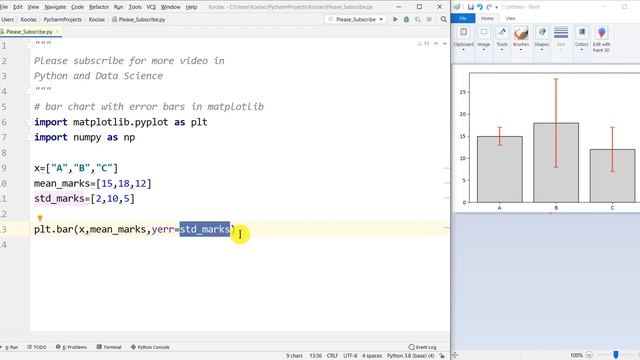Click the PycharmProjects breadcrumb

tap(62, 19)
